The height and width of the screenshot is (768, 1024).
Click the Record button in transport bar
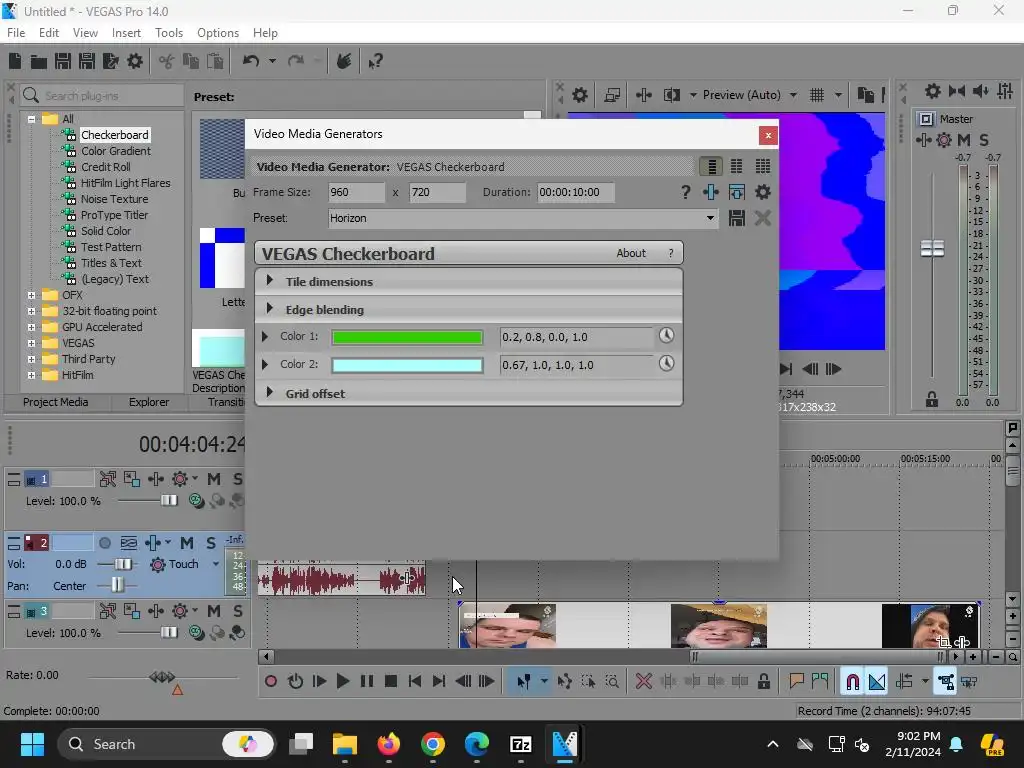[270, 682]
